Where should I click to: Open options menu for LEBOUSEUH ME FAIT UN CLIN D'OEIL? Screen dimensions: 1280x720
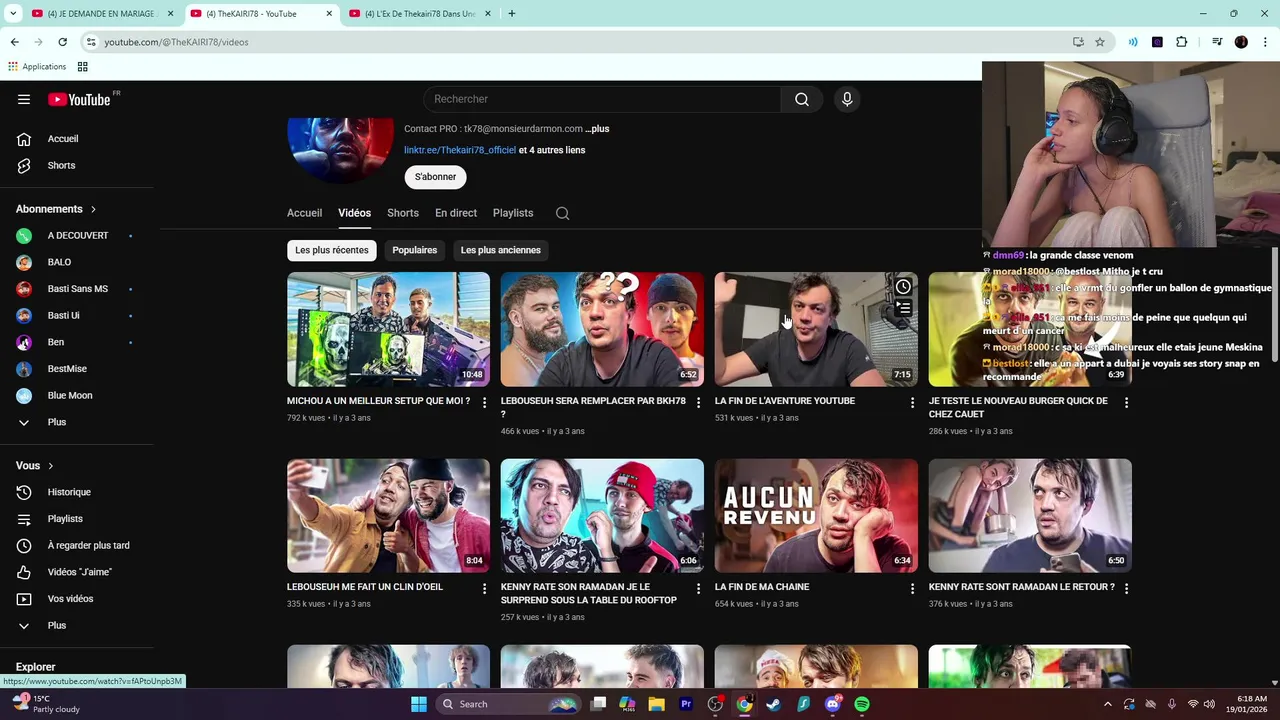[x=485, y=588]
